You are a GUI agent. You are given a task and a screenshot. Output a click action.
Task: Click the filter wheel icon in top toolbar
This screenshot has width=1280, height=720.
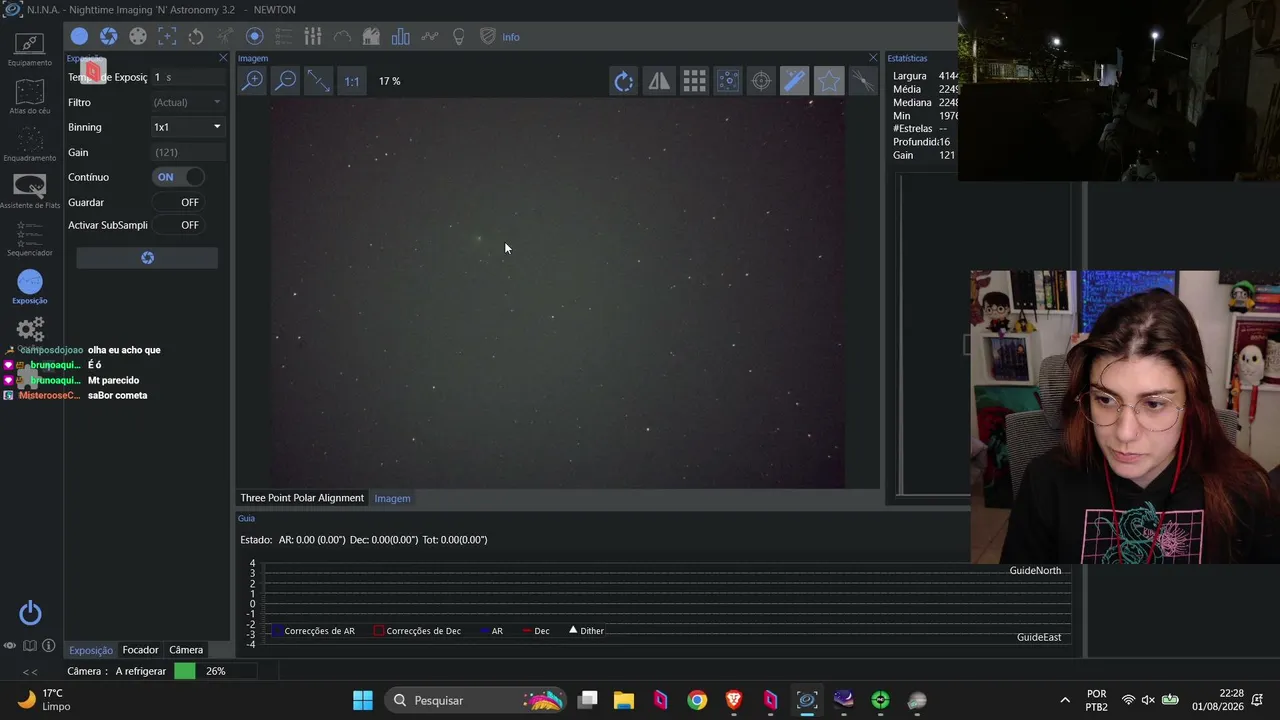click(x=138, y=37)
